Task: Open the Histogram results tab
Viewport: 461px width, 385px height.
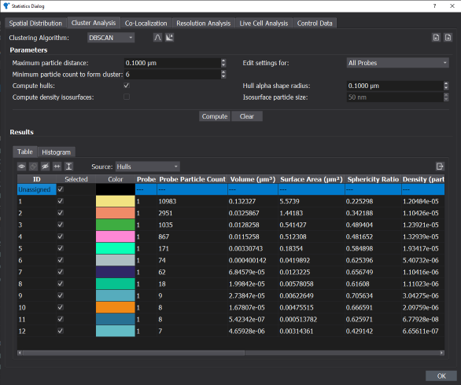Action: coord(56,152)
